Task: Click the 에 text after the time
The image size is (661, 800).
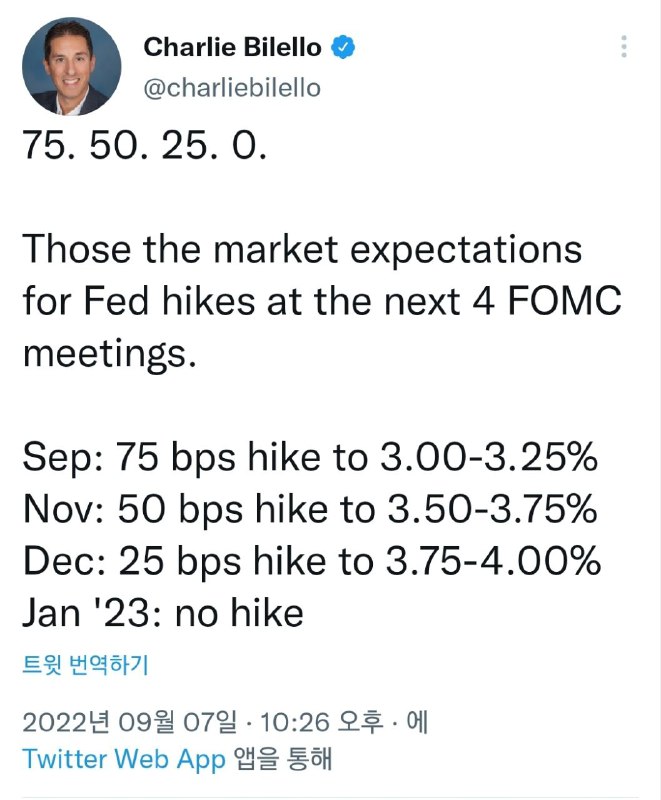Action: [x=417, y=722]
